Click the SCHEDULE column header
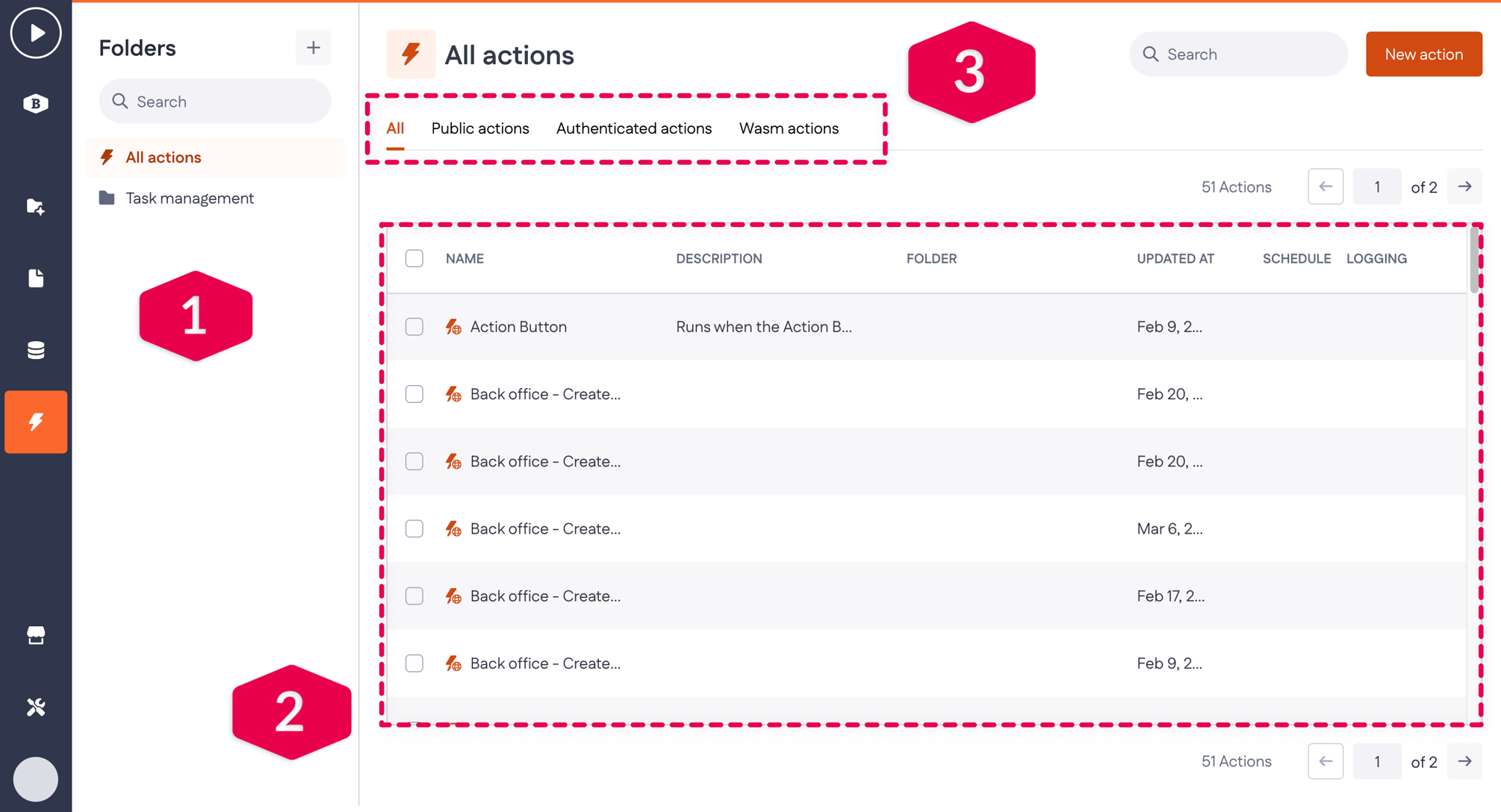The width and height of the screenshot is (1501, 812). (1296, 258)
